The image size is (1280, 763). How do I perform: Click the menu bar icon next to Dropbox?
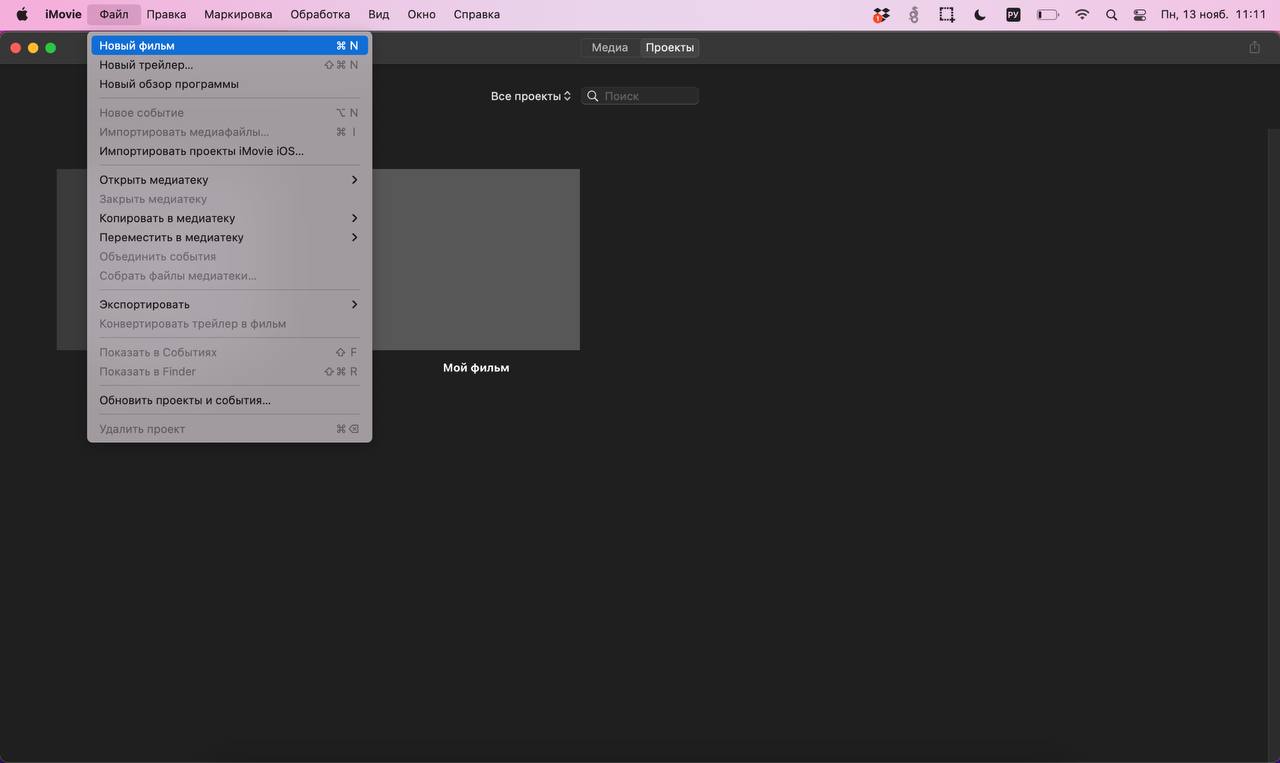[913, 15]
